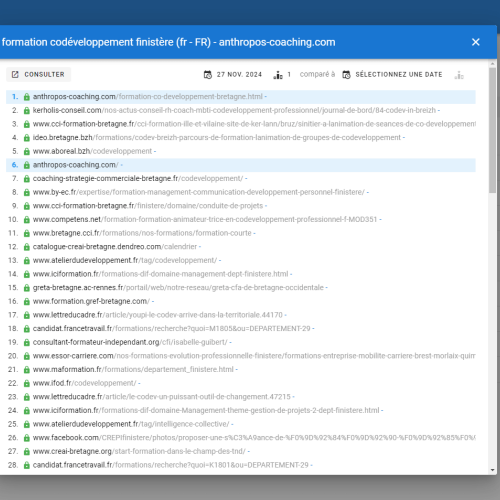The height and width of the screenshot is (500, 500).
Task: Click the calendar icon beside 27 NOV. 2024
Action: coord(208,75)
